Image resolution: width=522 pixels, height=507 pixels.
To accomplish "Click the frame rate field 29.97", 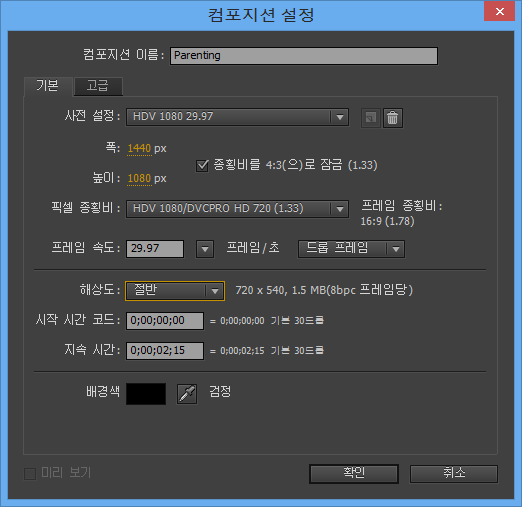I will coord(155,249).
